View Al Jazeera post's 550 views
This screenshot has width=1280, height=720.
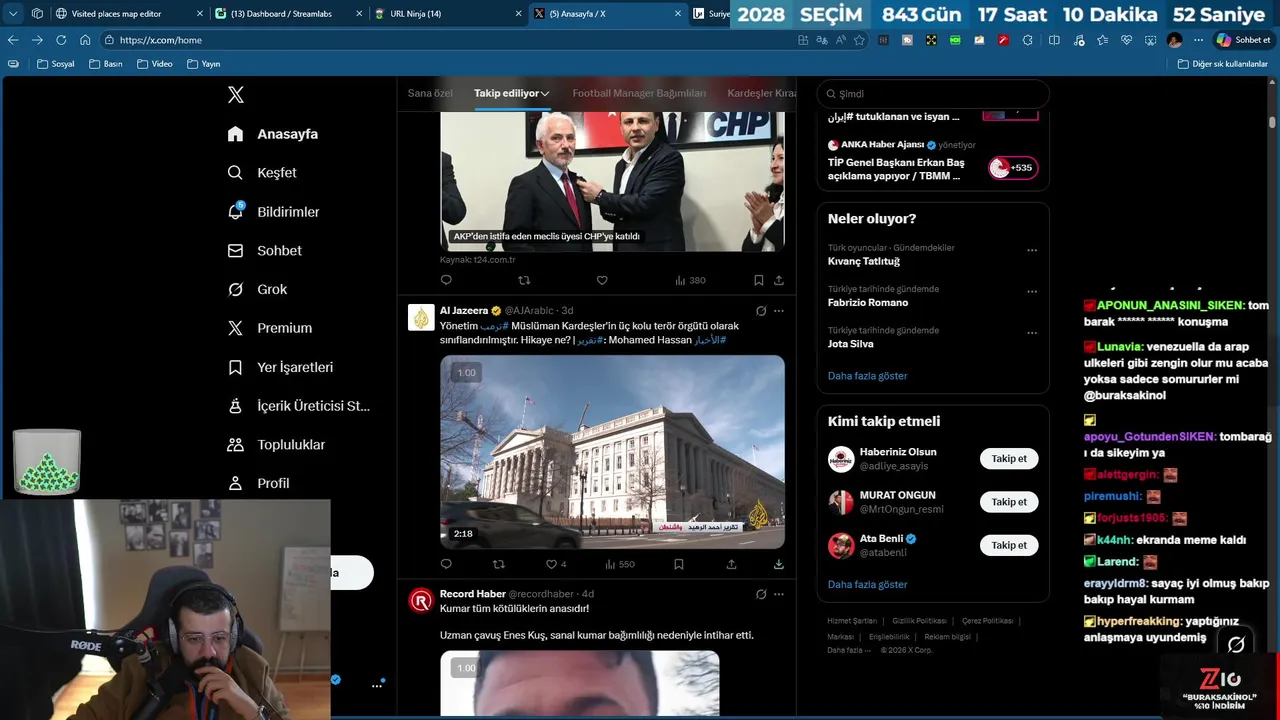[x=620, y=564]
